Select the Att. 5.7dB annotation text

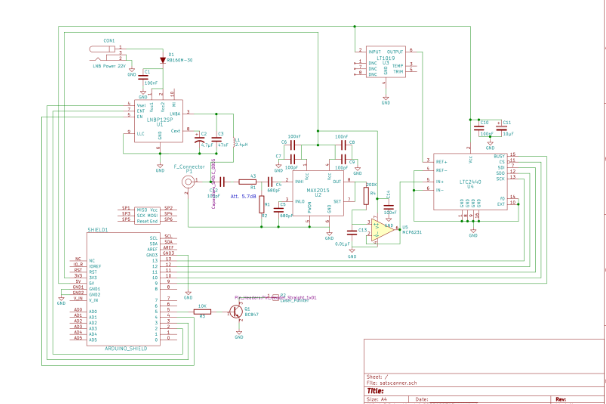point(244,198)
